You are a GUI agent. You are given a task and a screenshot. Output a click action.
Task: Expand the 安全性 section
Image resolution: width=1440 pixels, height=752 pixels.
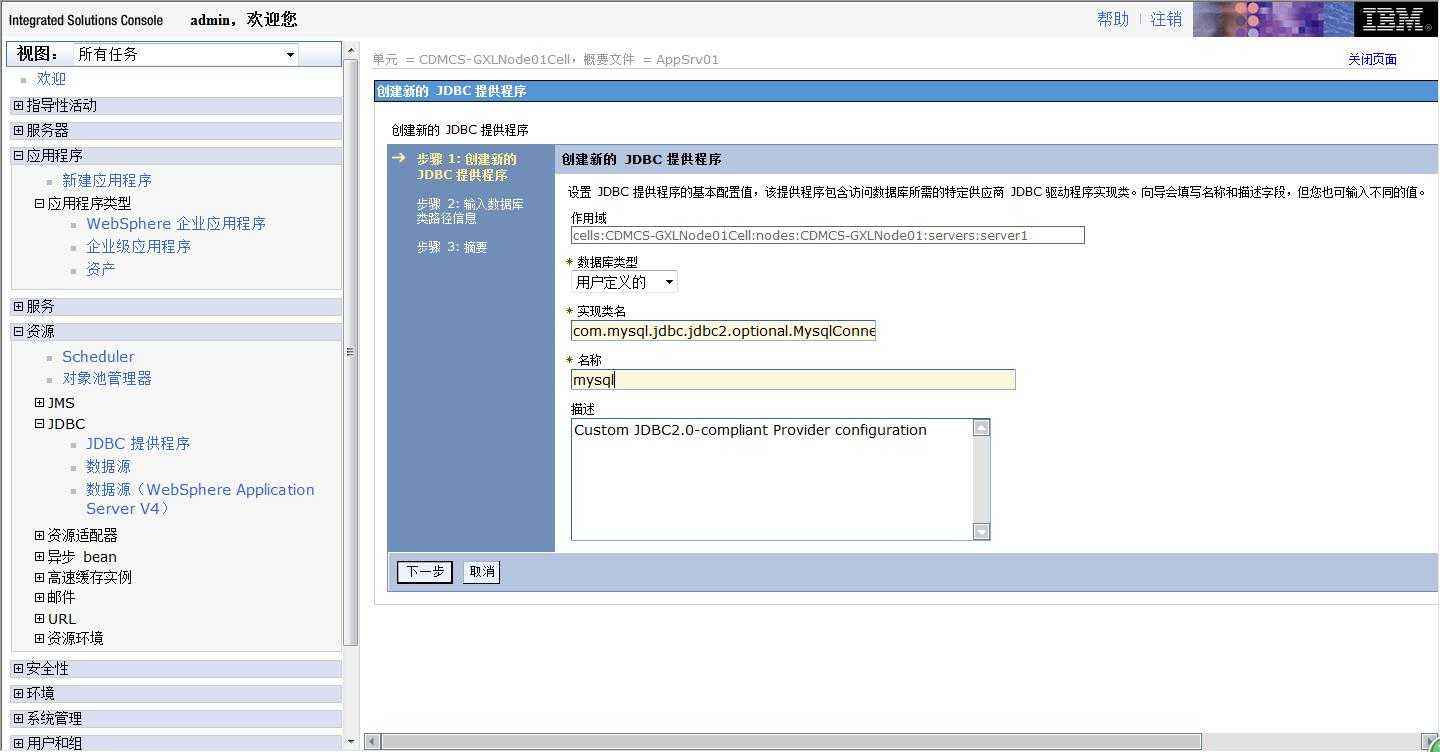(18, 668)
